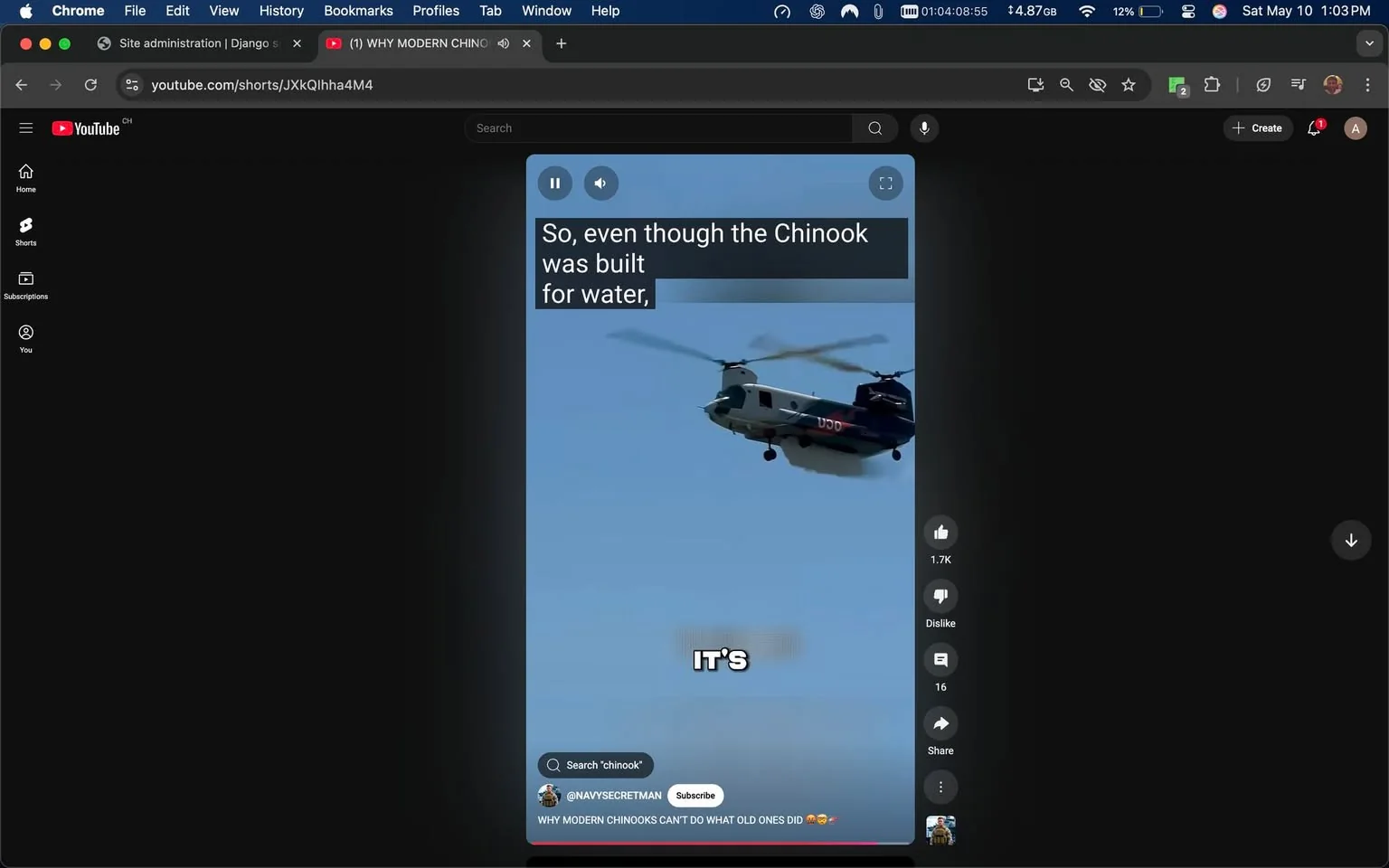
Task: Click the YouTube search magnifier button
Action: (874, 128)
